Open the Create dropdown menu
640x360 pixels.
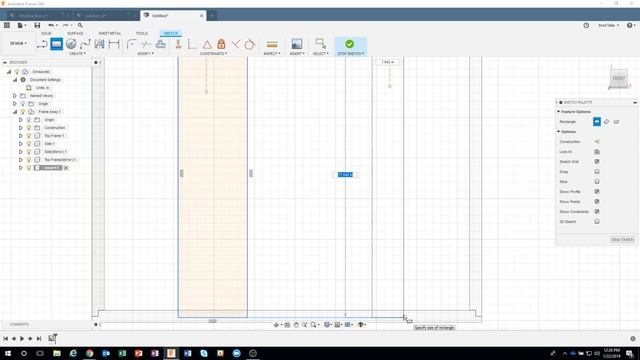pyautogui.click(x=77, y=53)
